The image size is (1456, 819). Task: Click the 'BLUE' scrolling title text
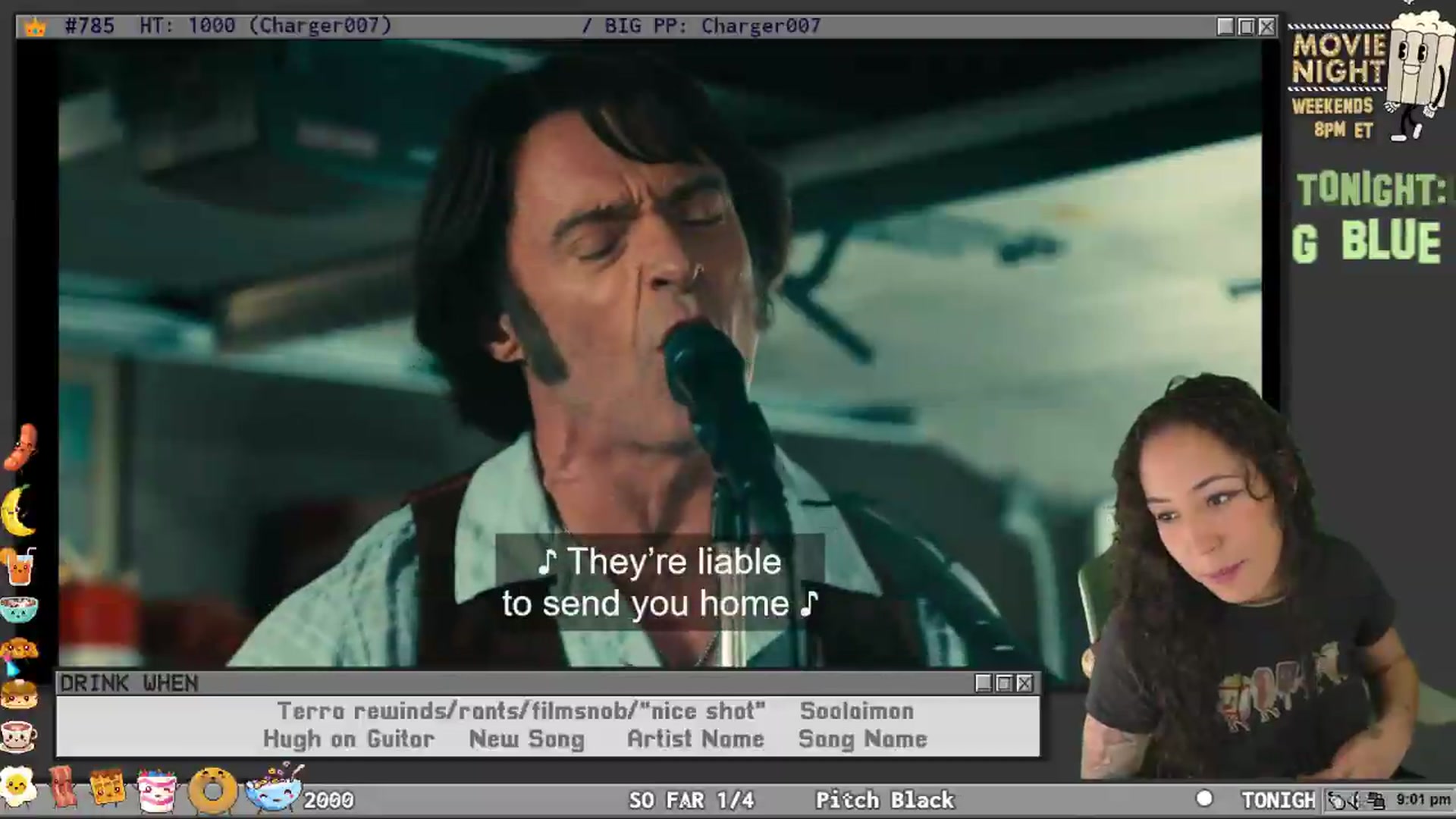1391,243
